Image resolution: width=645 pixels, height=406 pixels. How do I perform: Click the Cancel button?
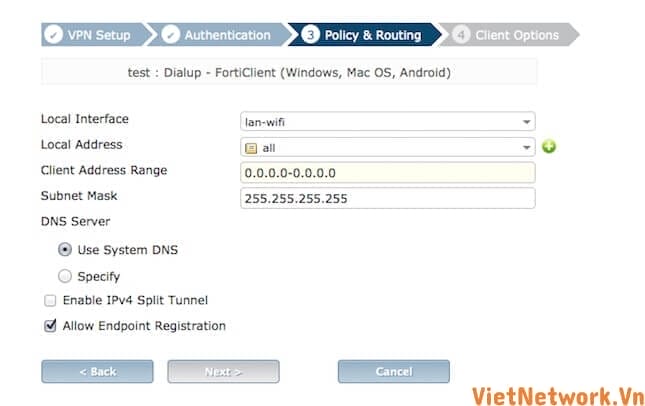(394, 371)
